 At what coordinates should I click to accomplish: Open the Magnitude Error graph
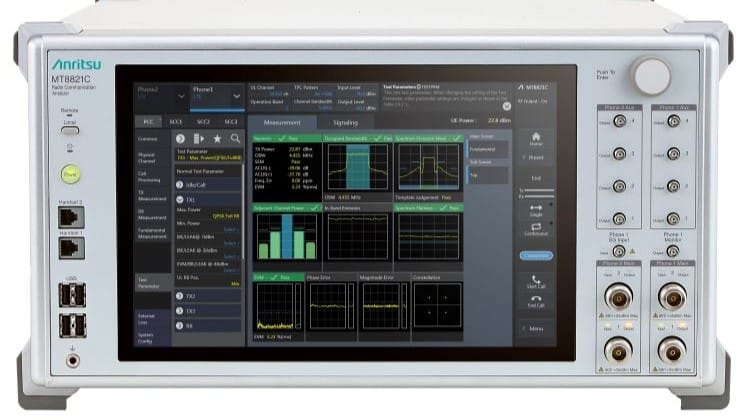[x=384, y=307]
